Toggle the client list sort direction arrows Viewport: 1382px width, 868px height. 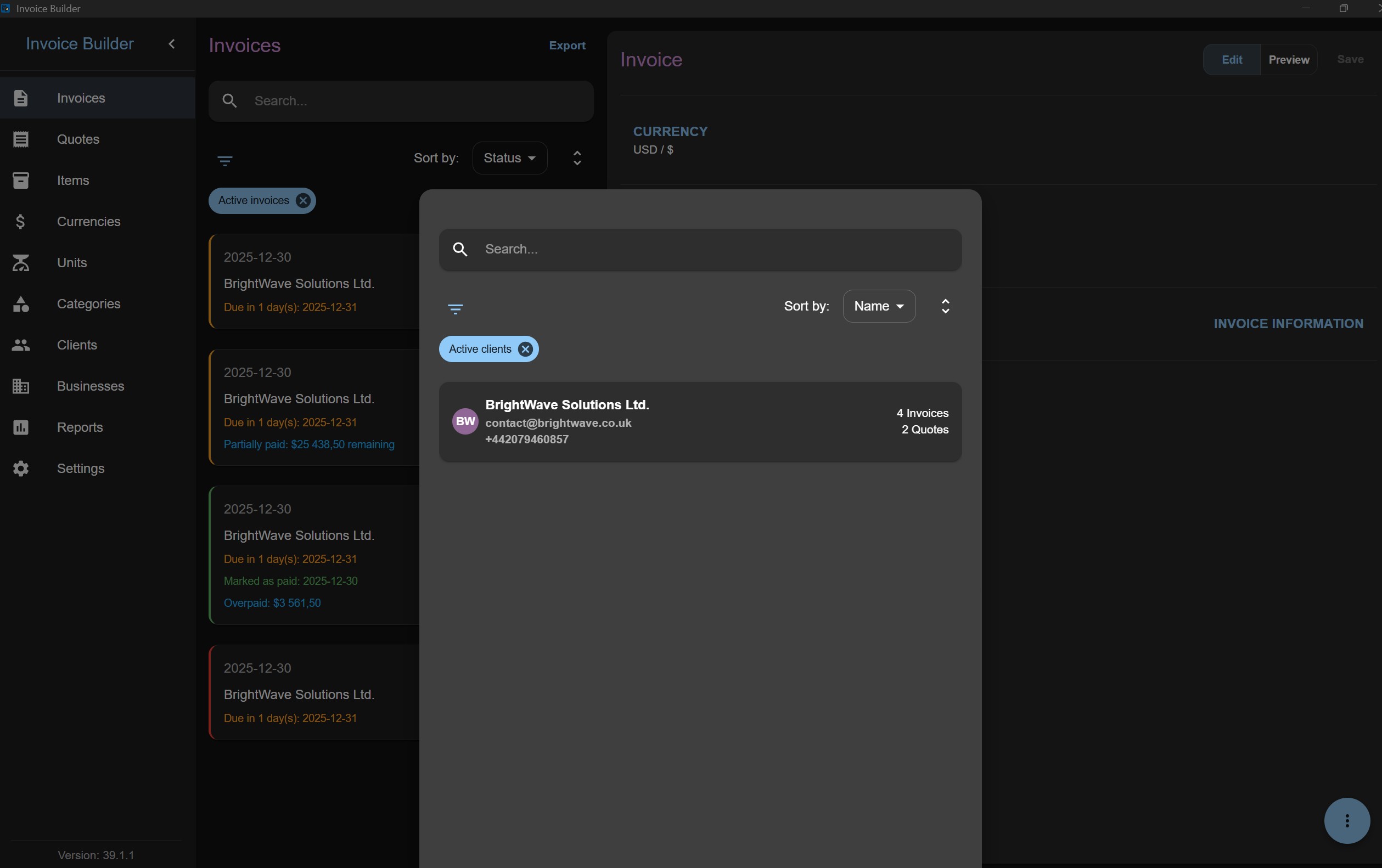945,306
